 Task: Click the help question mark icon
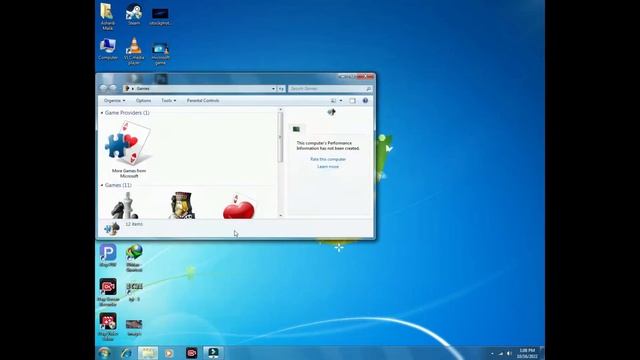(365, 100)
